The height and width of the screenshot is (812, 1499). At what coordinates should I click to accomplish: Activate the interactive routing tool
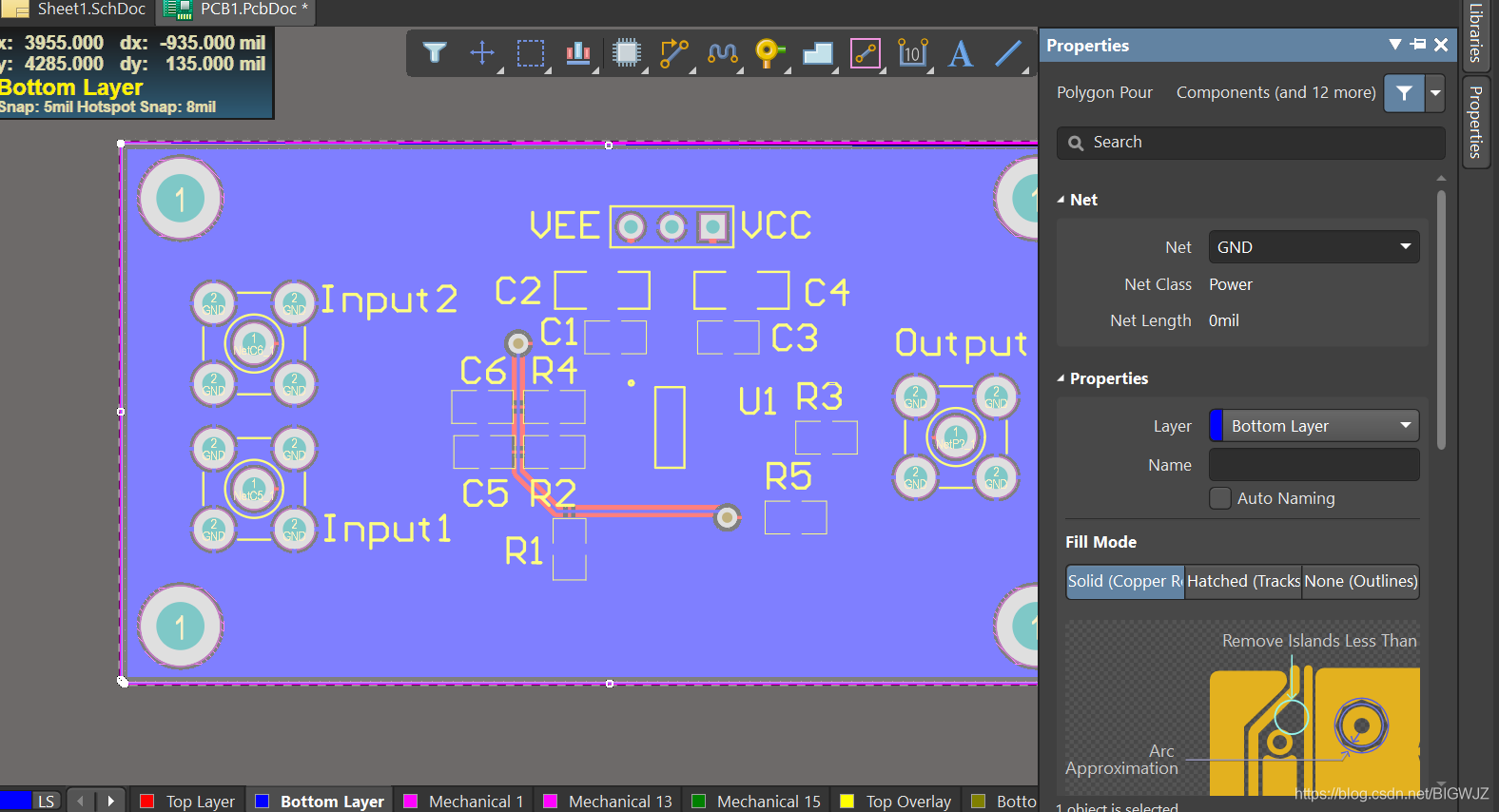(674, 52)
